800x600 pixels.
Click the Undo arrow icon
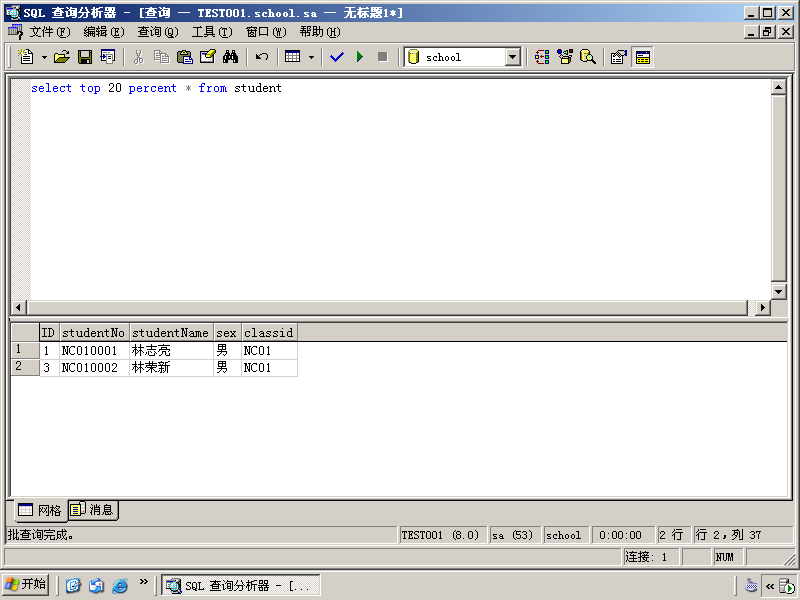click(x=262, y=57)
